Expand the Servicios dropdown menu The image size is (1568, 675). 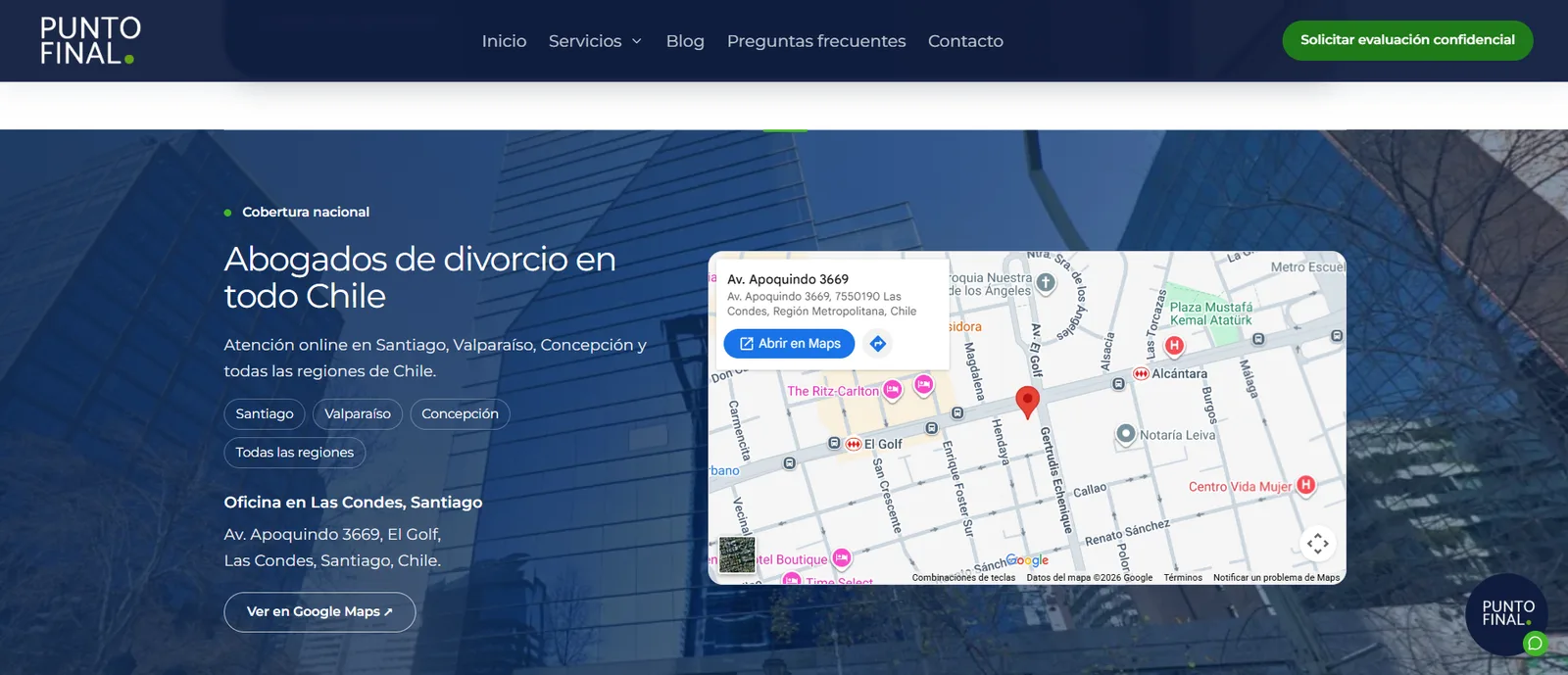595,41
